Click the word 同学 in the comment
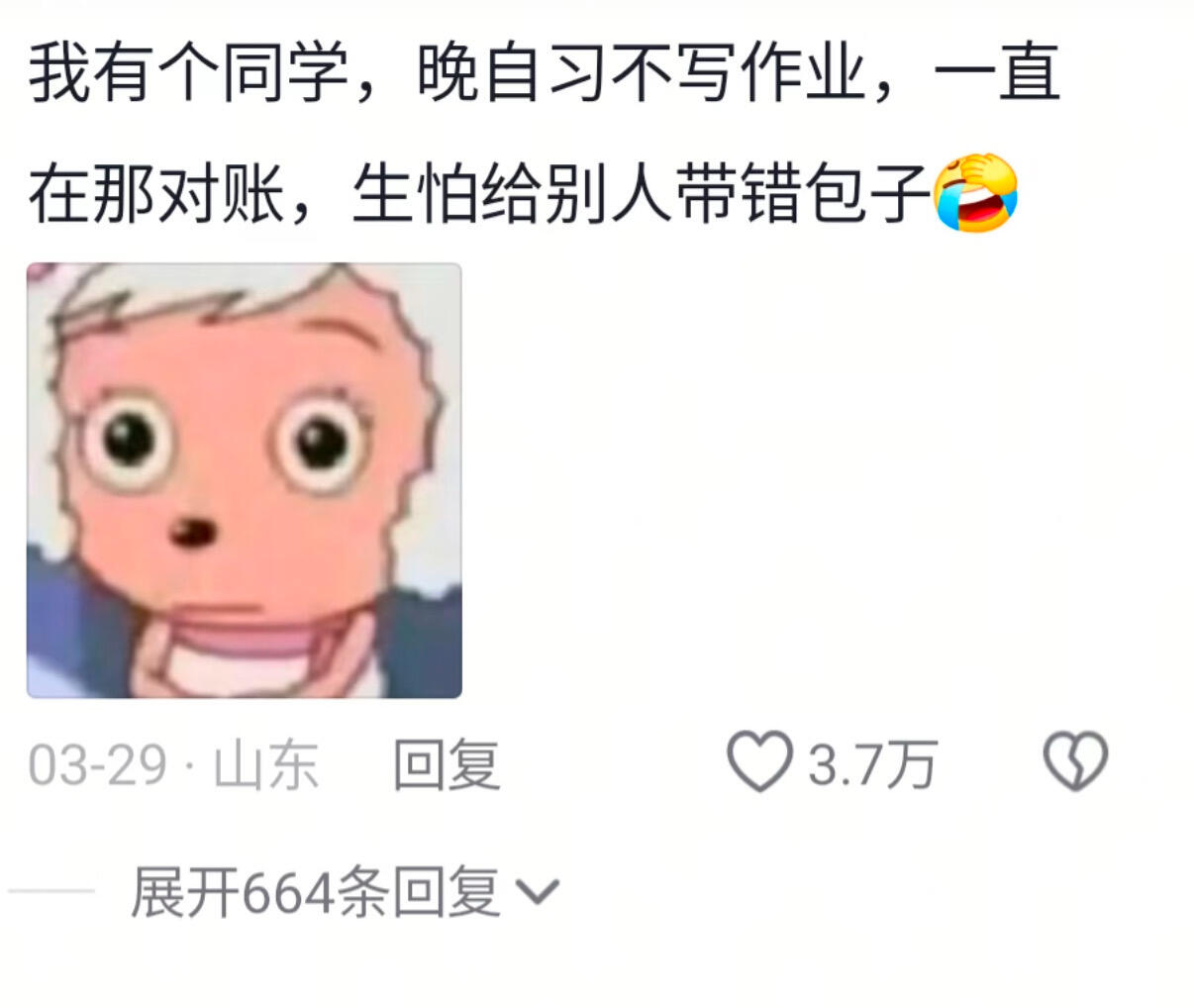Viewport: 1194px width, 1008px height. click(x=286, y=73)
